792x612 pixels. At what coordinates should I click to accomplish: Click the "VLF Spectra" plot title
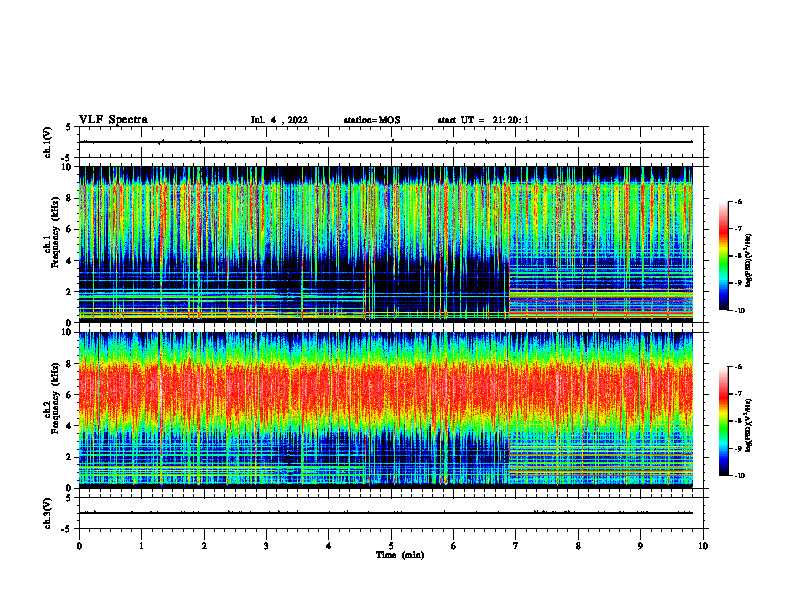(113, 120)
